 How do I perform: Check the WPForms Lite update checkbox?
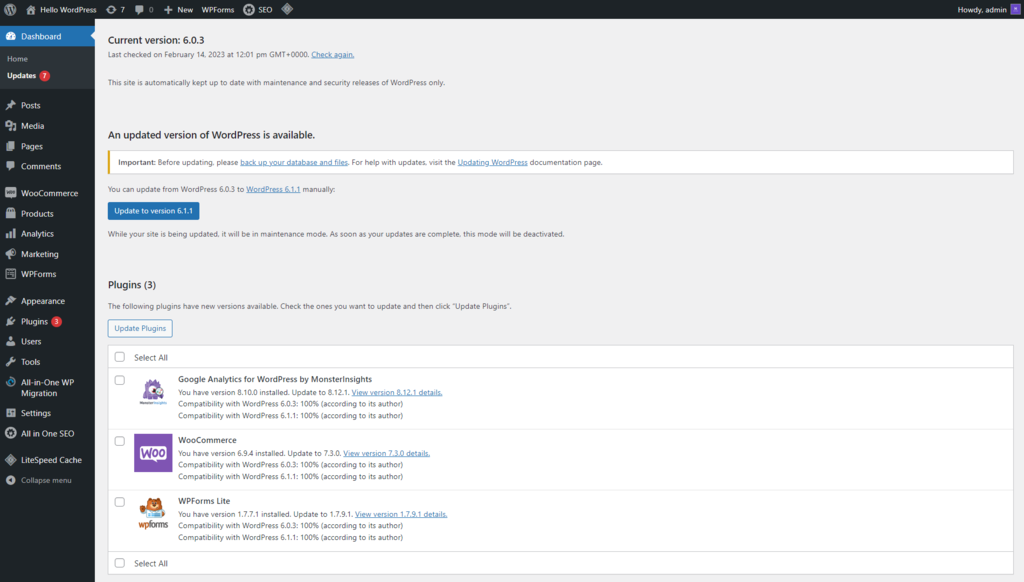pos(120,502)
